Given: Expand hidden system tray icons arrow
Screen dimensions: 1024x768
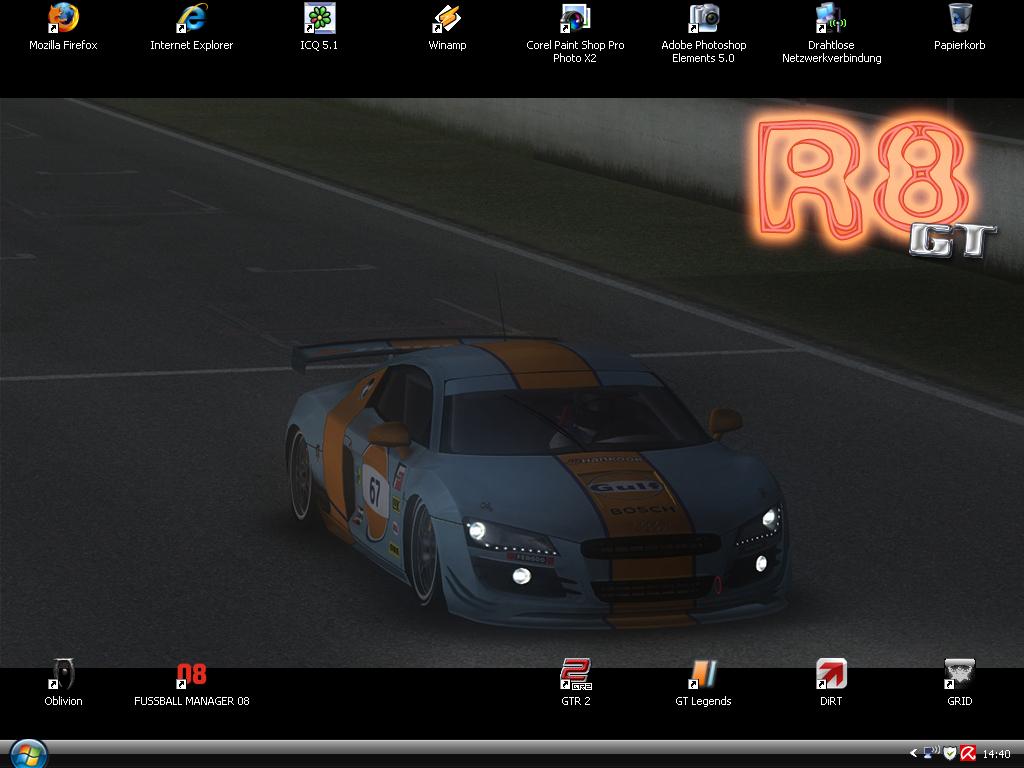Looking at the screenshot, I should pyautogui.click(x=913, y=753).
